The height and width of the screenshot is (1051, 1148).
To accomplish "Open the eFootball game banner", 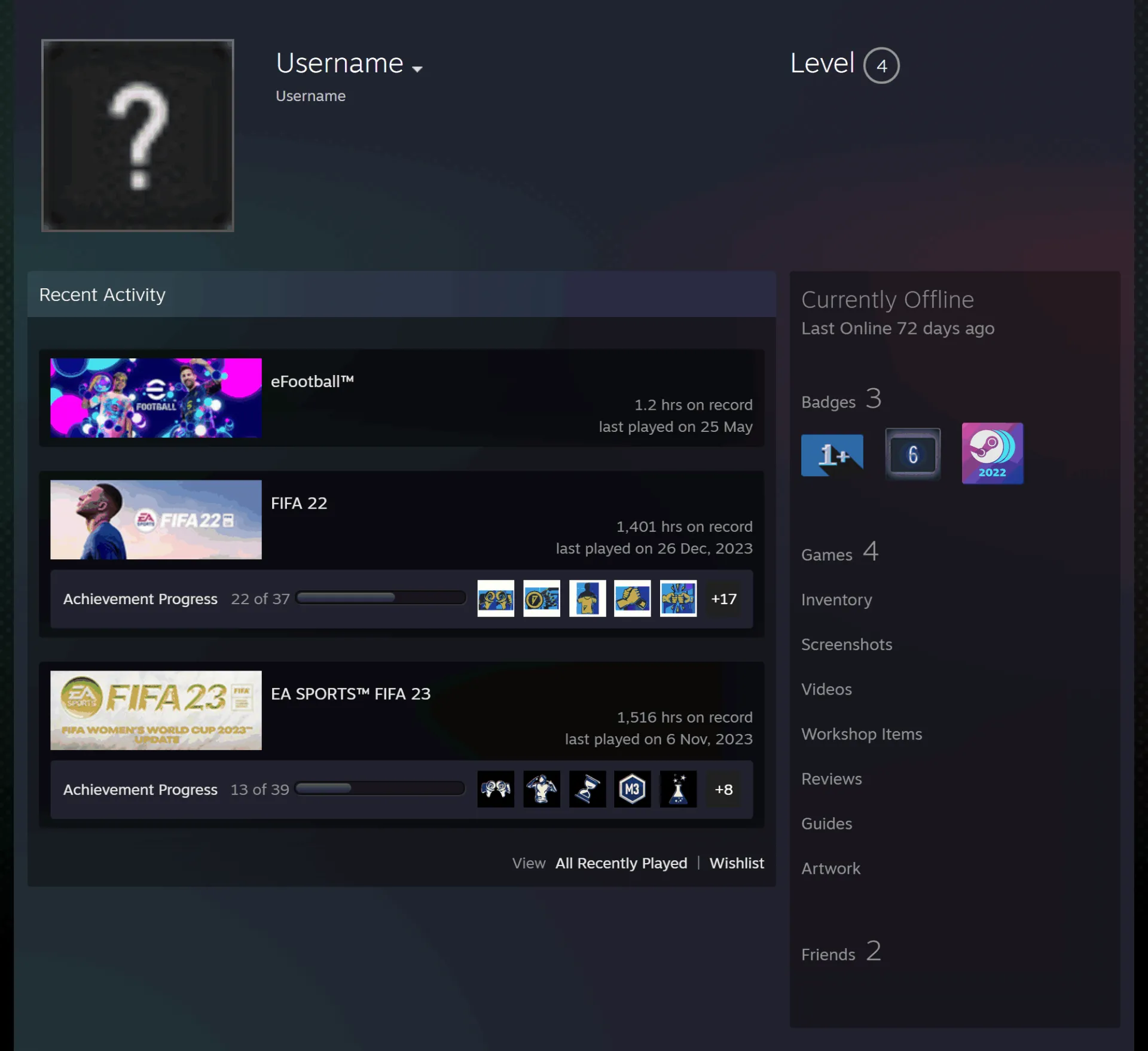I will click(156, 398).
